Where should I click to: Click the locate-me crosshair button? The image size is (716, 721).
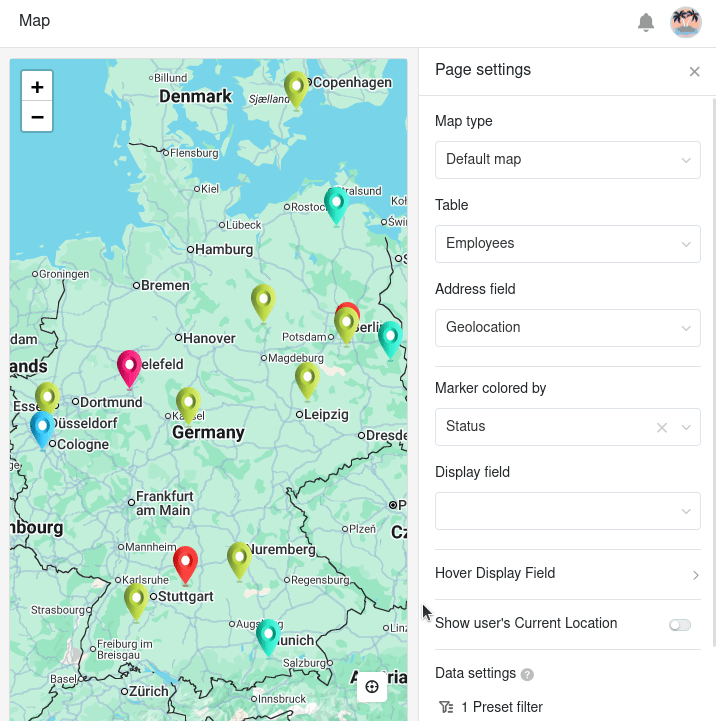pyautogui.click(x=372, y=686)
